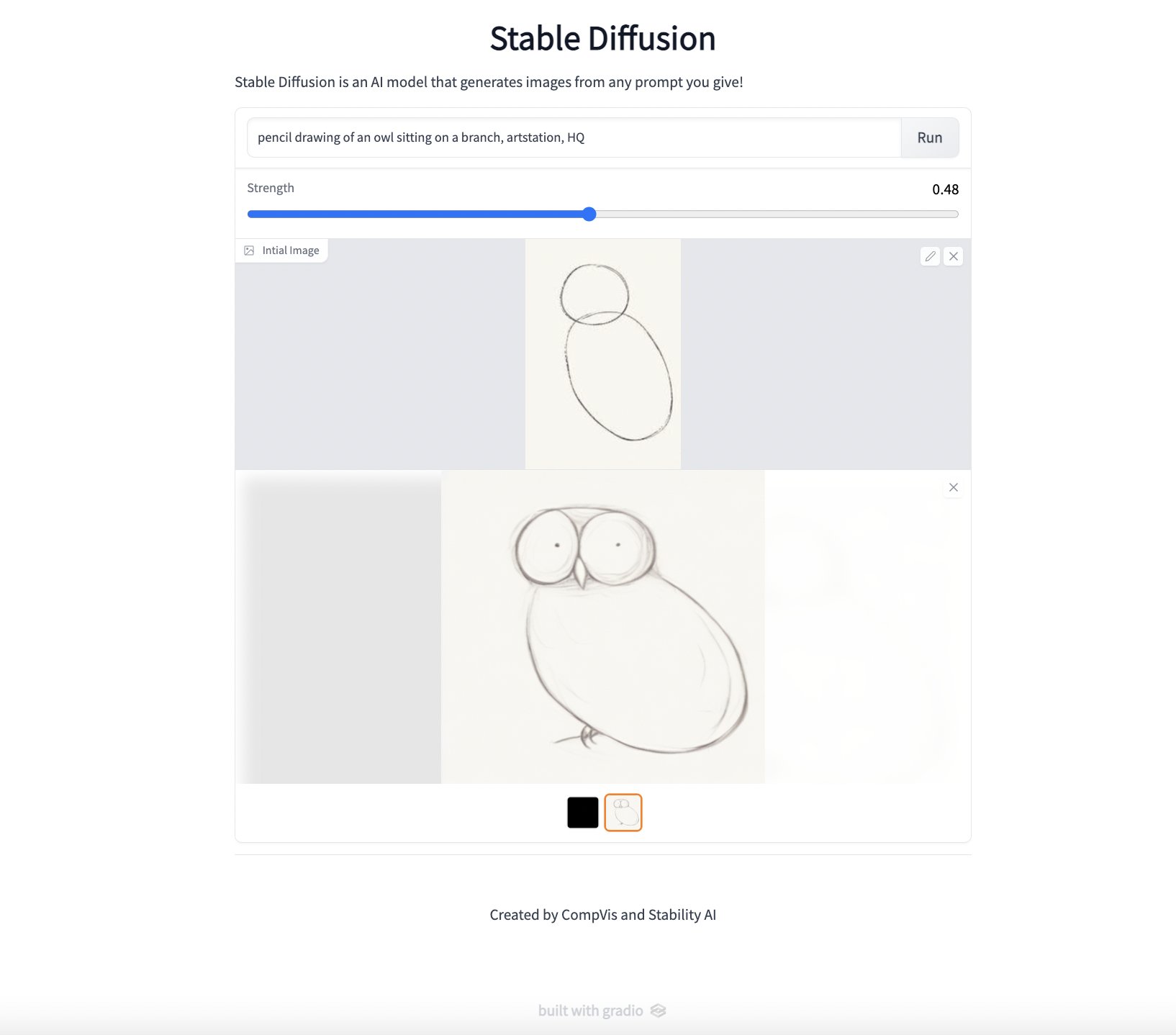Click the generated owl drawing to enlarge it
The height and width of the screenshot is (1035, 1176).
pos(603,626)
